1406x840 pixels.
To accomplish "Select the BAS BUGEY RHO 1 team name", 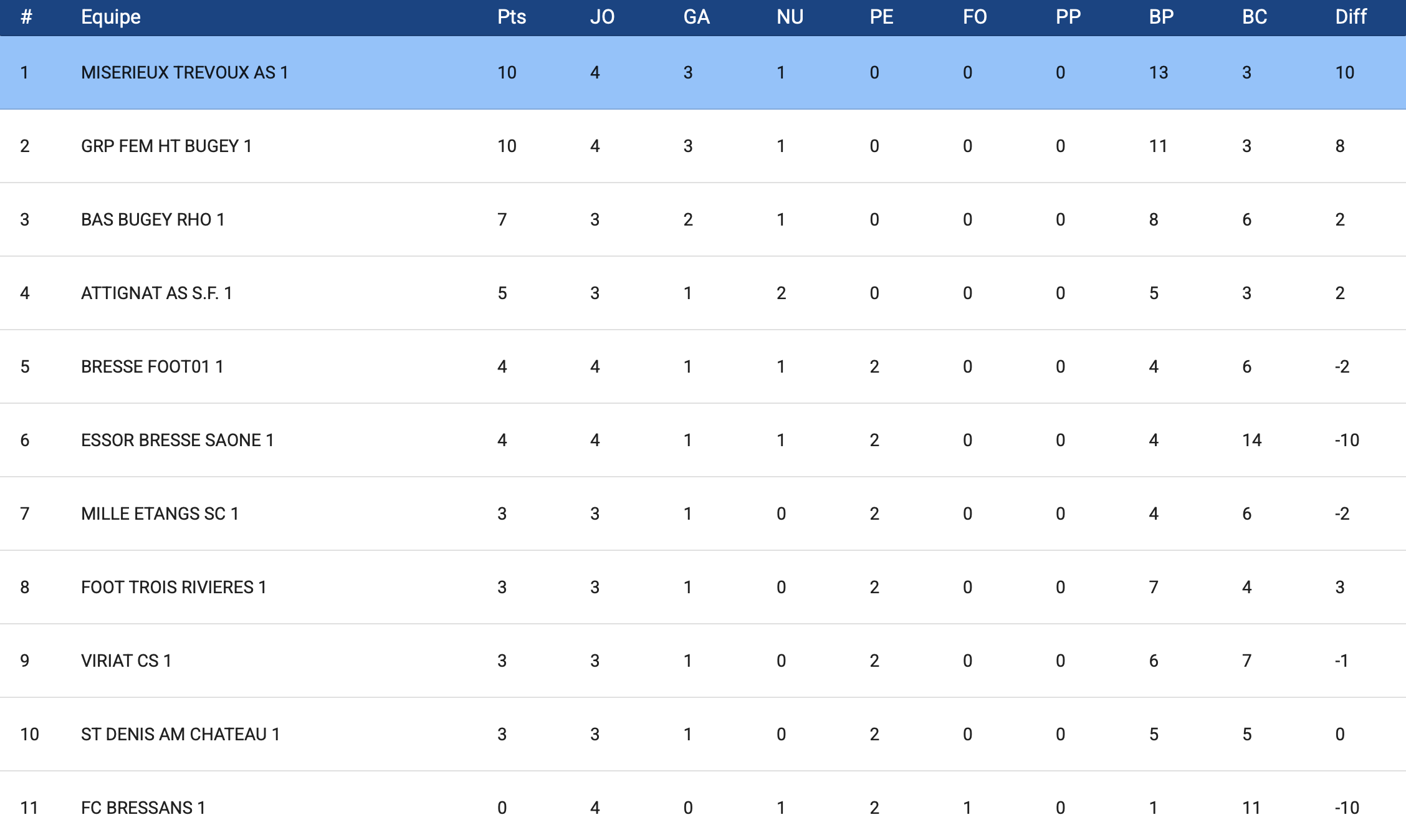I will 153,220.
